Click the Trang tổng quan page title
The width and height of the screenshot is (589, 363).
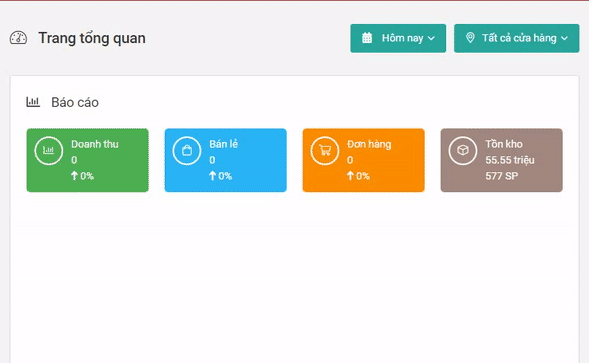tap(92, 38)
